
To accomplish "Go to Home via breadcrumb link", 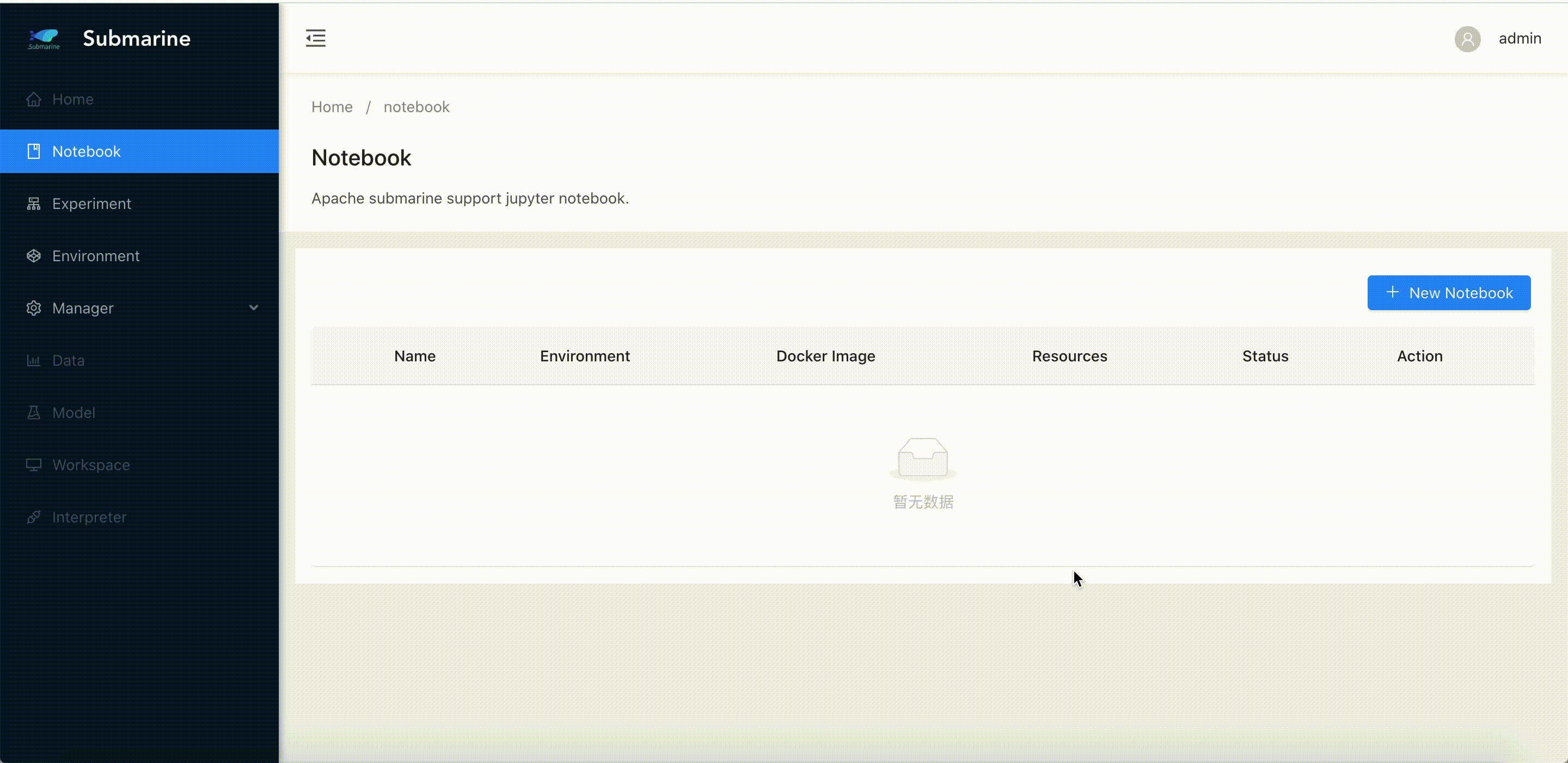I will point(332,107).
